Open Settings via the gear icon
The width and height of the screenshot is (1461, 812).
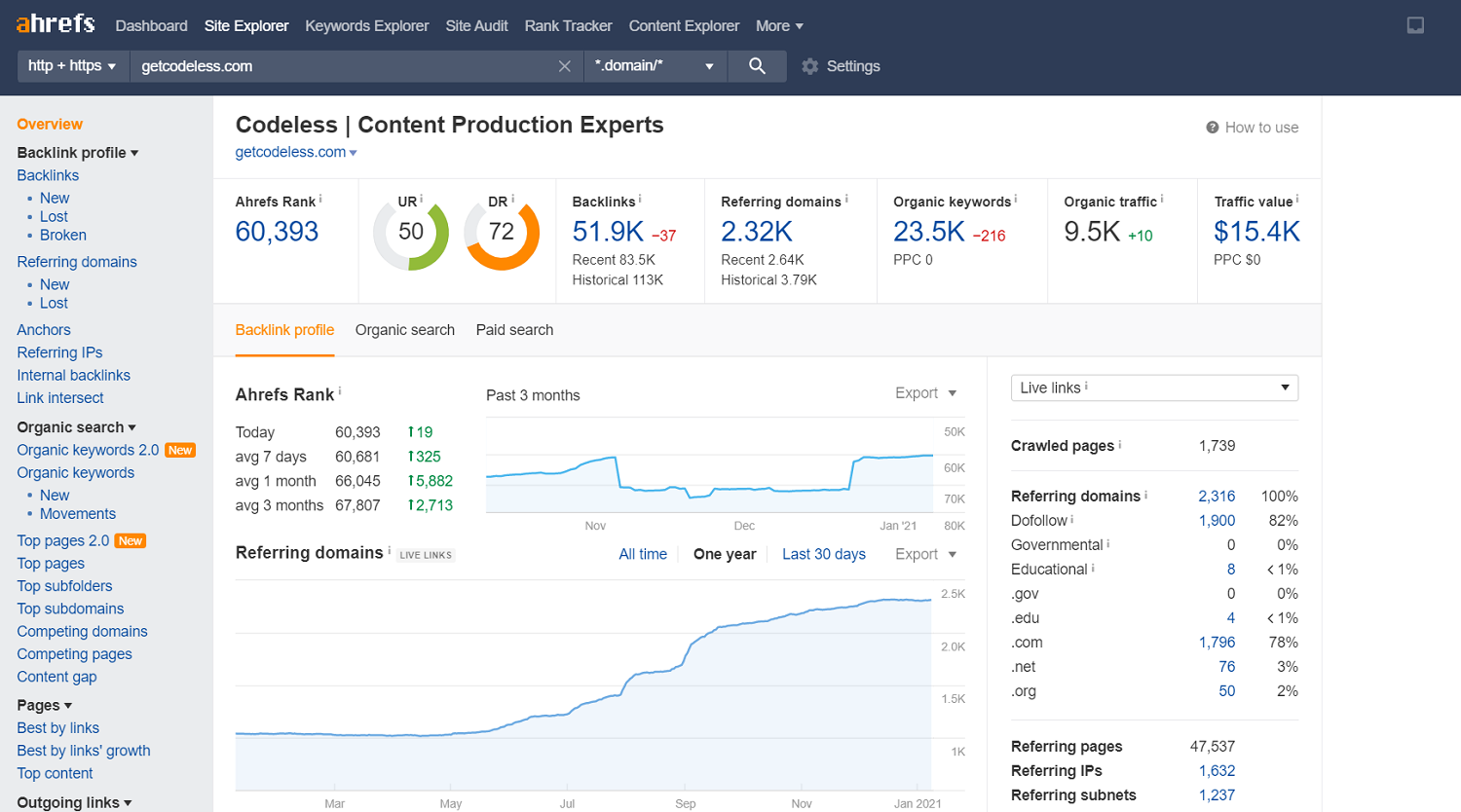[810, 66]
